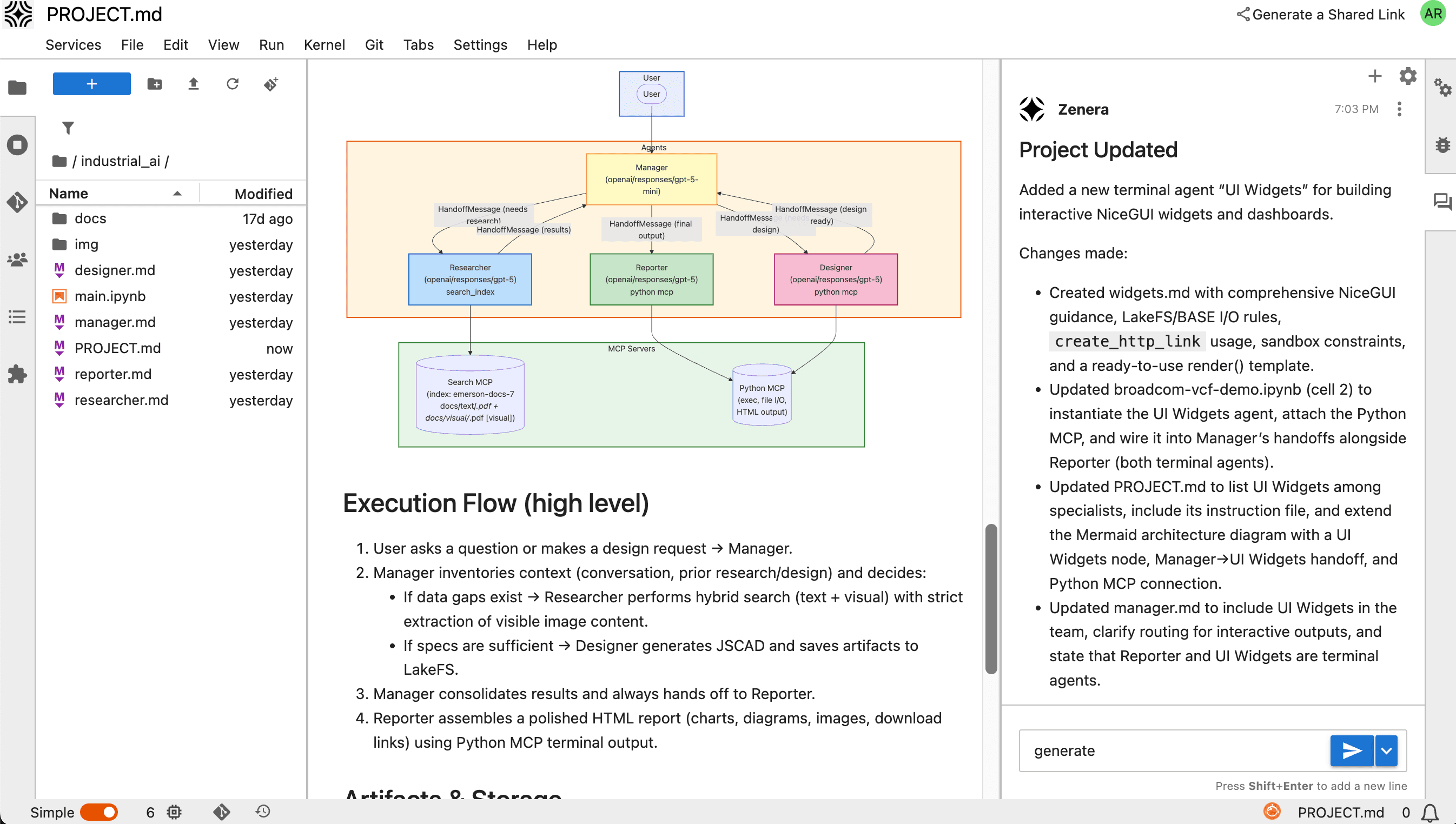1456x824 pixels.
Task: Open the Table of Contents sidebar panel
Action: [17, 317]
